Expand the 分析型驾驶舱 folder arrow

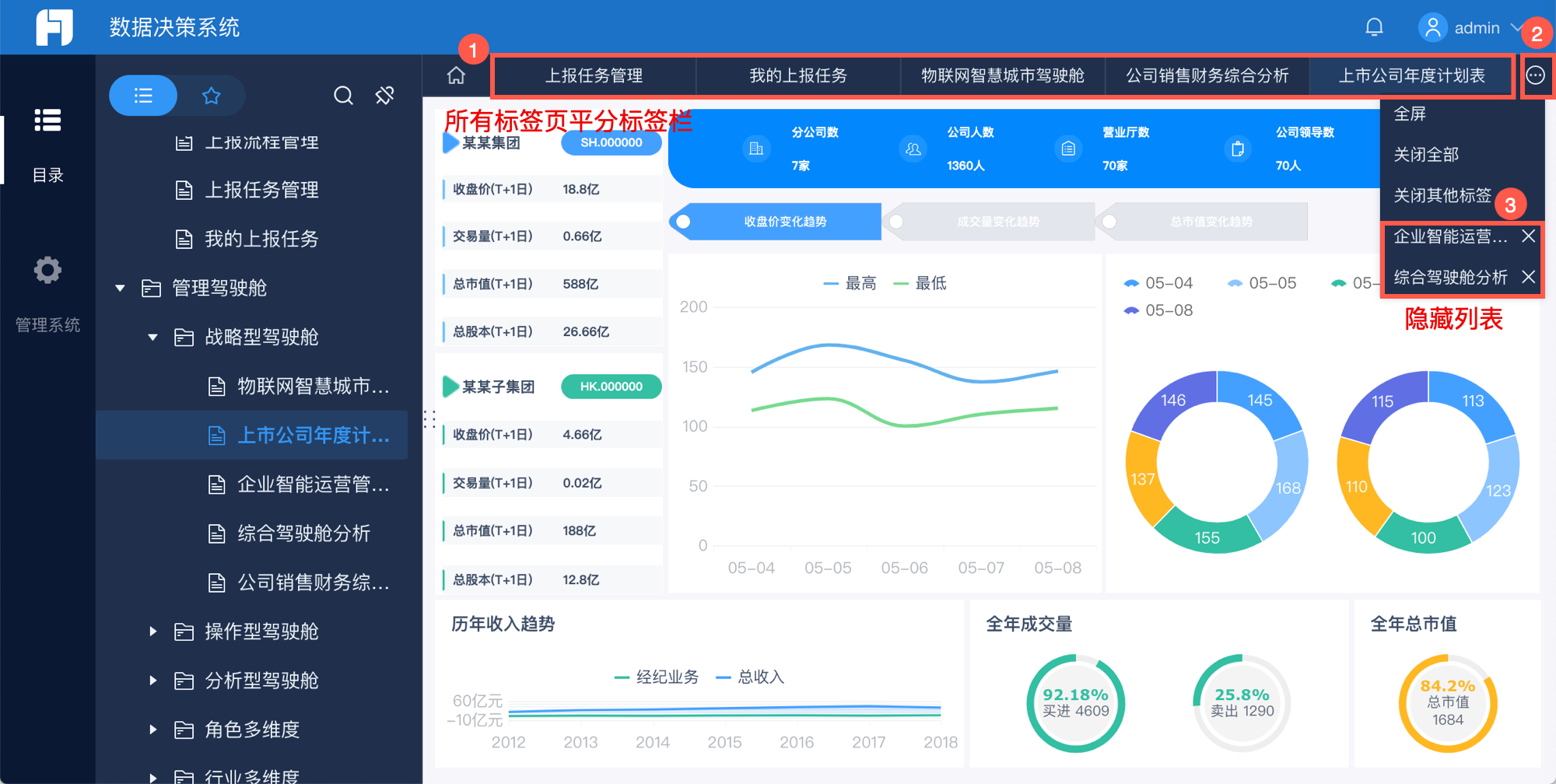click(x=152, y=681)
